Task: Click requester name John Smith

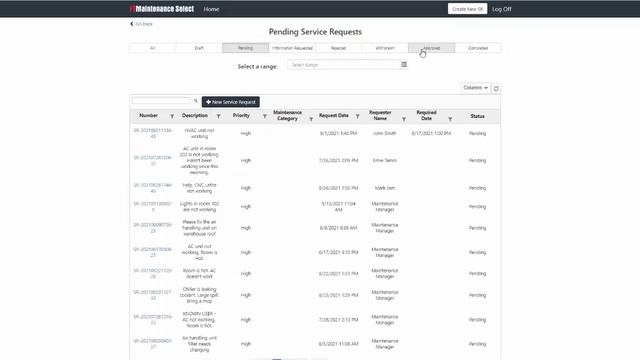Action: 384,133
